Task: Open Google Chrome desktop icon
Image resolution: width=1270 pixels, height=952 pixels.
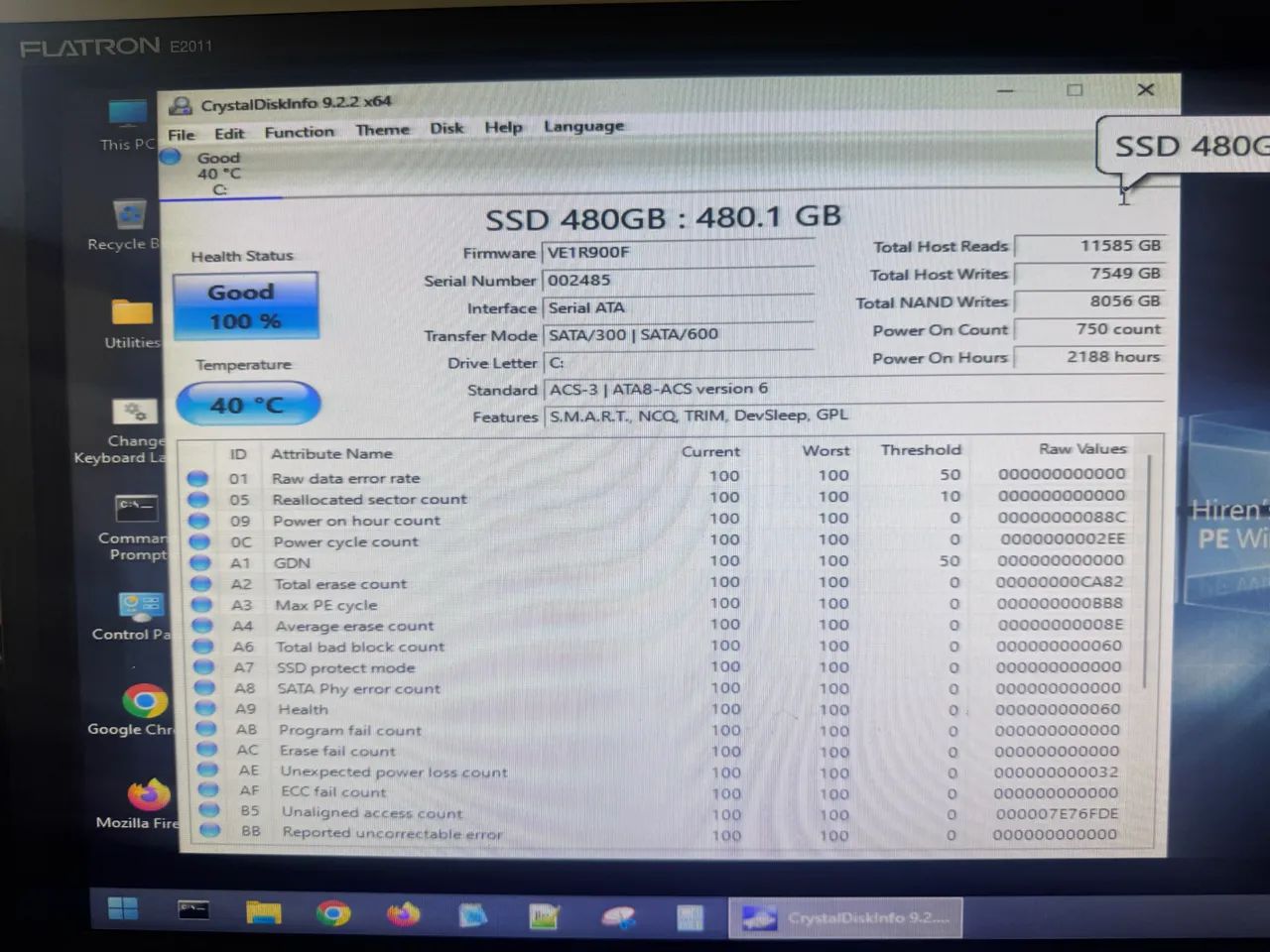Action: click(x=137, y=709)
